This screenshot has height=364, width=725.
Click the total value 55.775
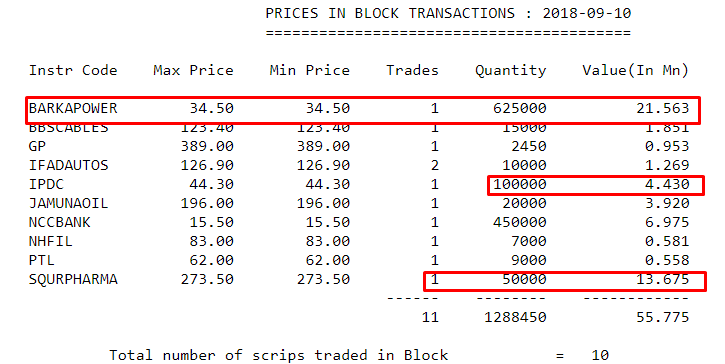pos(663,317)
